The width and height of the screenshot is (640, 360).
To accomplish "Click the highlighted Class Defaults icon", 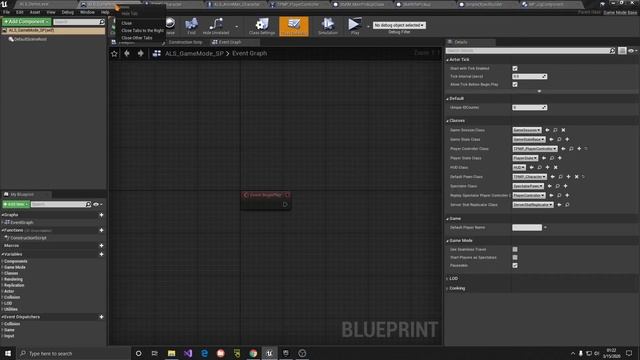I will (x=294, y=26).
